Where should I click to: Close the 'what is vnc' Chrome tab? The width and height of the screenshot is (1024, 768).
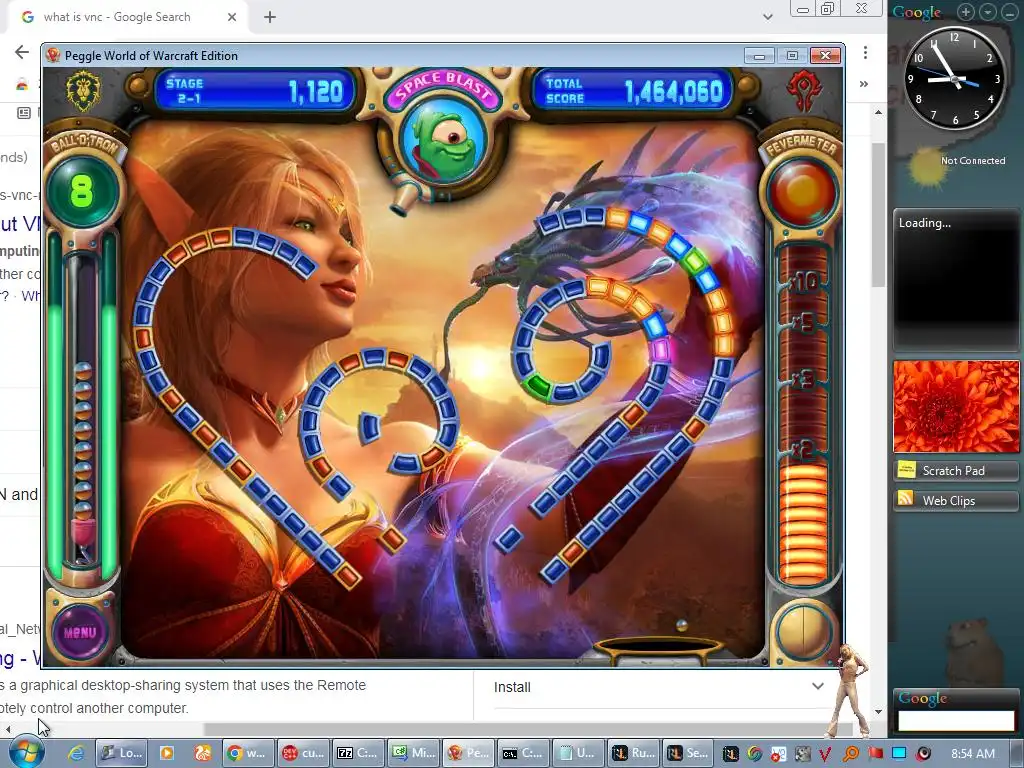[232, 17]
